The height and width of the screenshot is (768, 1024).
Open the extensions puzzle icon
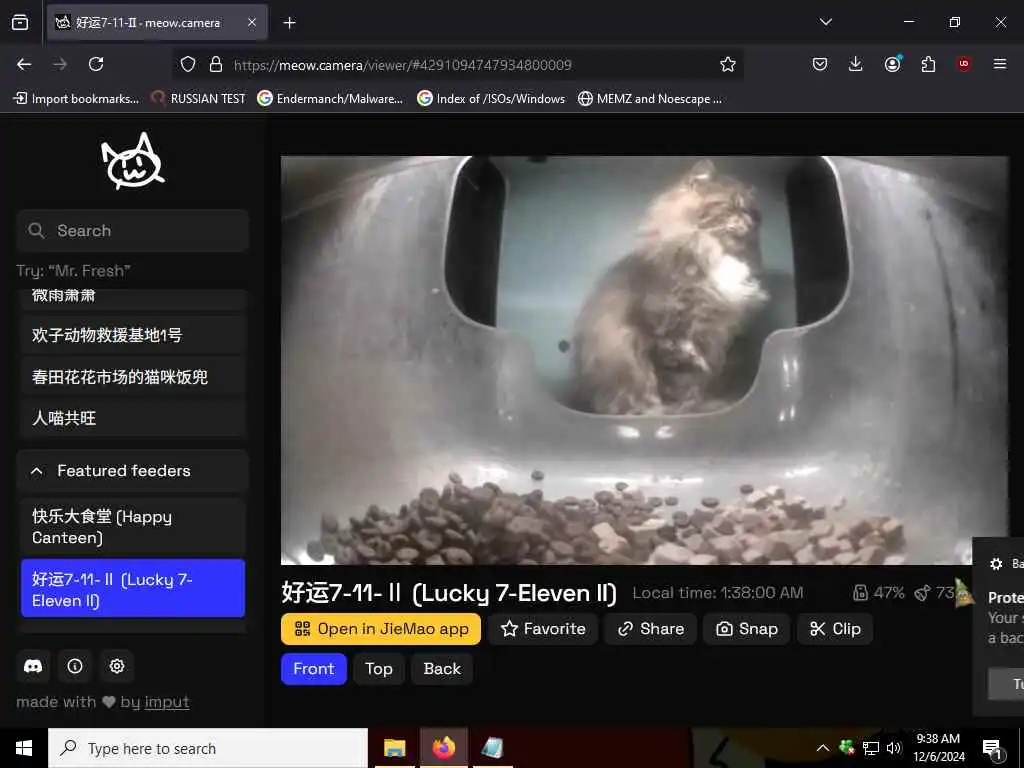pyautogui.click(x=928, y=64)
